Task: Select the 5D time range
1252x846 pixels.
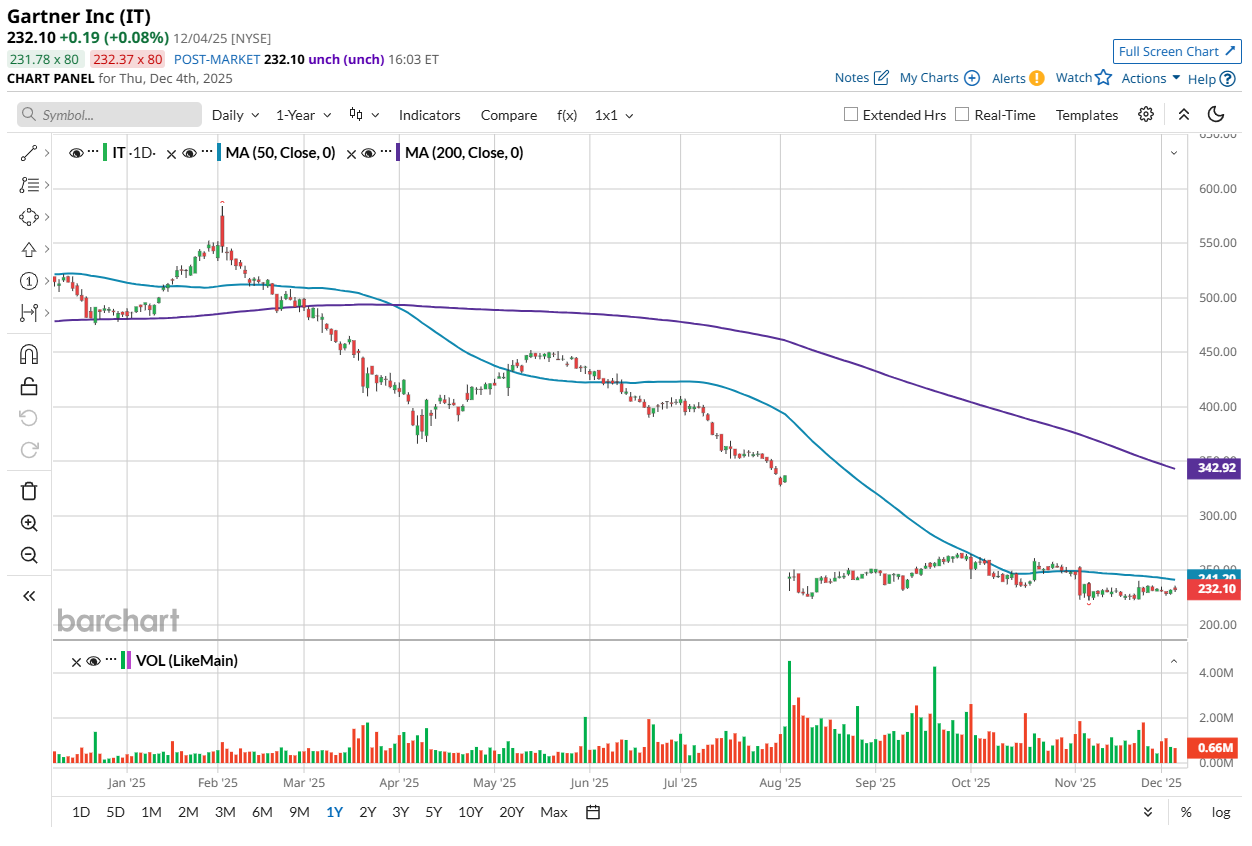Action: (116, 812)
